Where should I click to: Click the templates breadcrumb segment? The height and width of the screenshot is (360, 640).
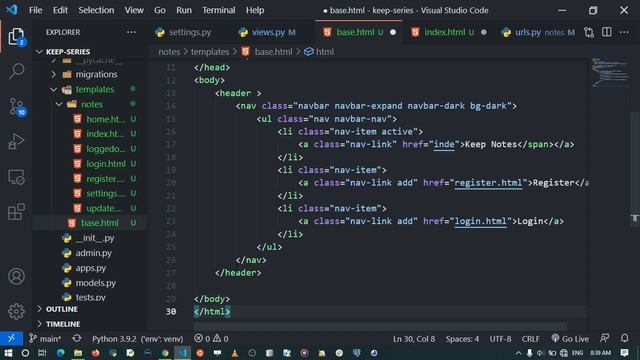pyautogui.click(x=210, y=52)
